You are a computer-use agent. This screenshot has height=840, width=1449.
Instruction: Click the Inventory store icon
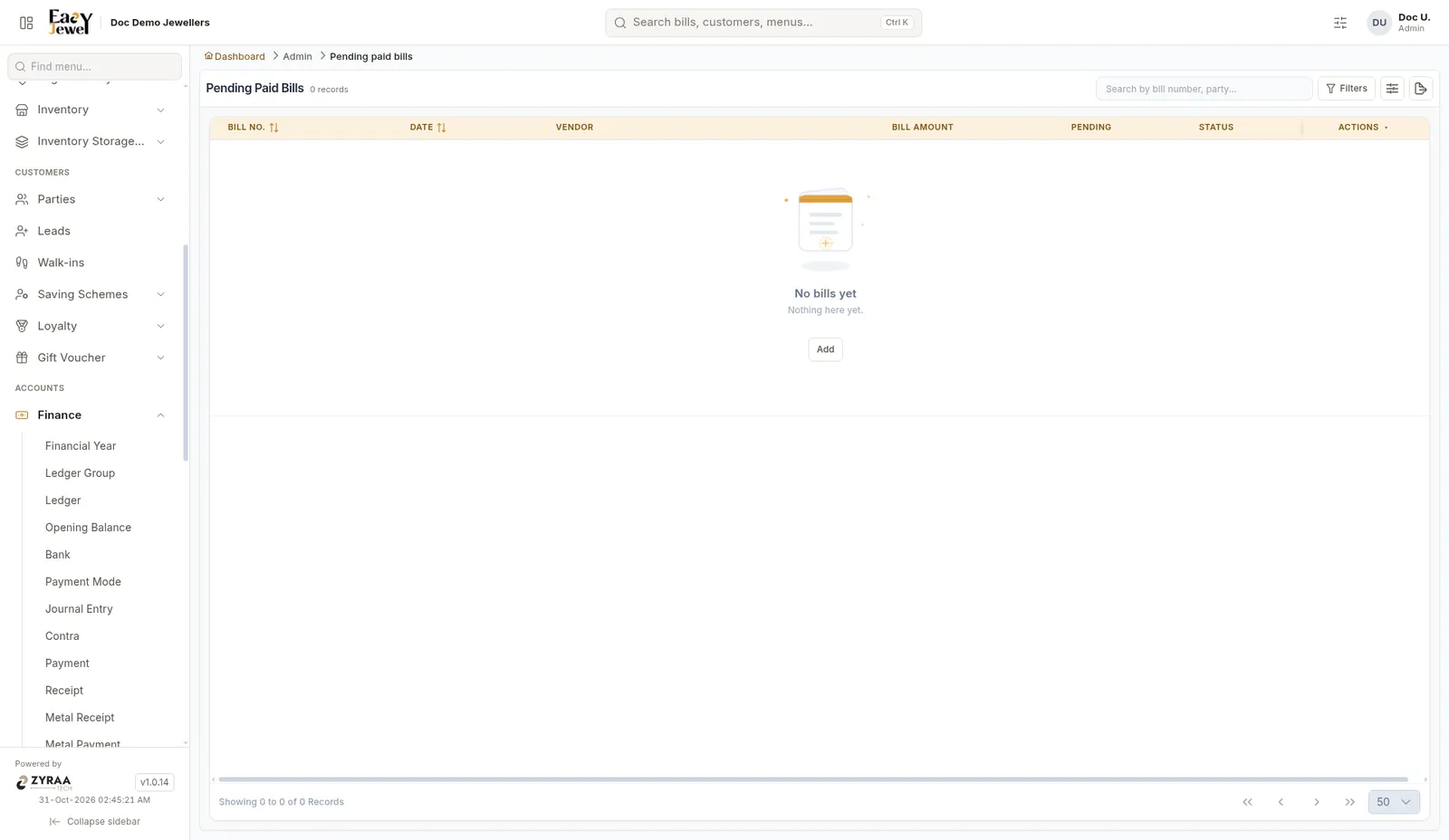[x=22, y=110]
